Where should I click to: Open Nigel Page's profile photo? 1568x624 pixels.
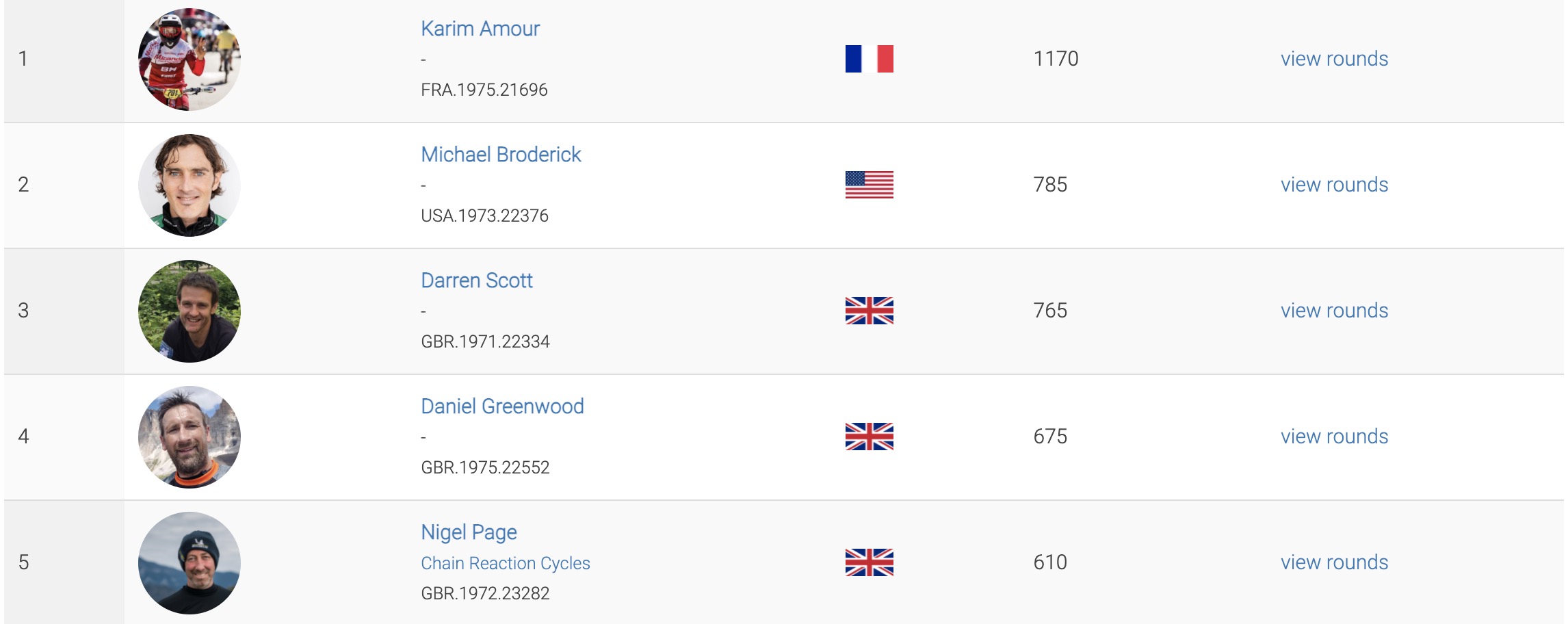(190, 563)
